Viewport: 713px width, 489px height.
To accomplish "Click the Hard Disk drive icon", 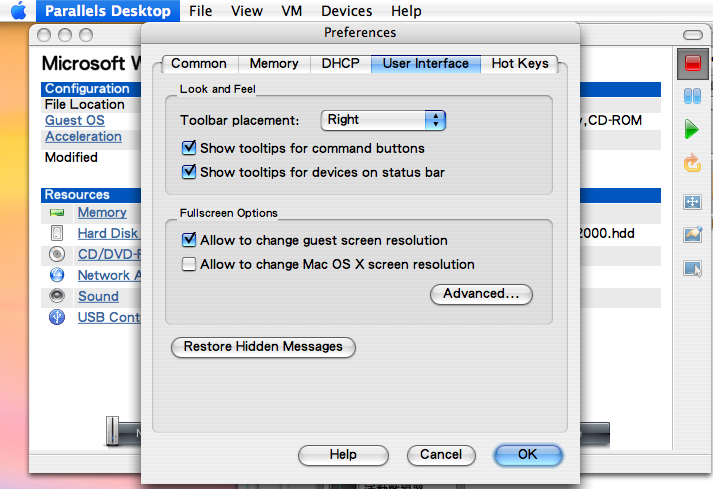I will tap(57, 233).
